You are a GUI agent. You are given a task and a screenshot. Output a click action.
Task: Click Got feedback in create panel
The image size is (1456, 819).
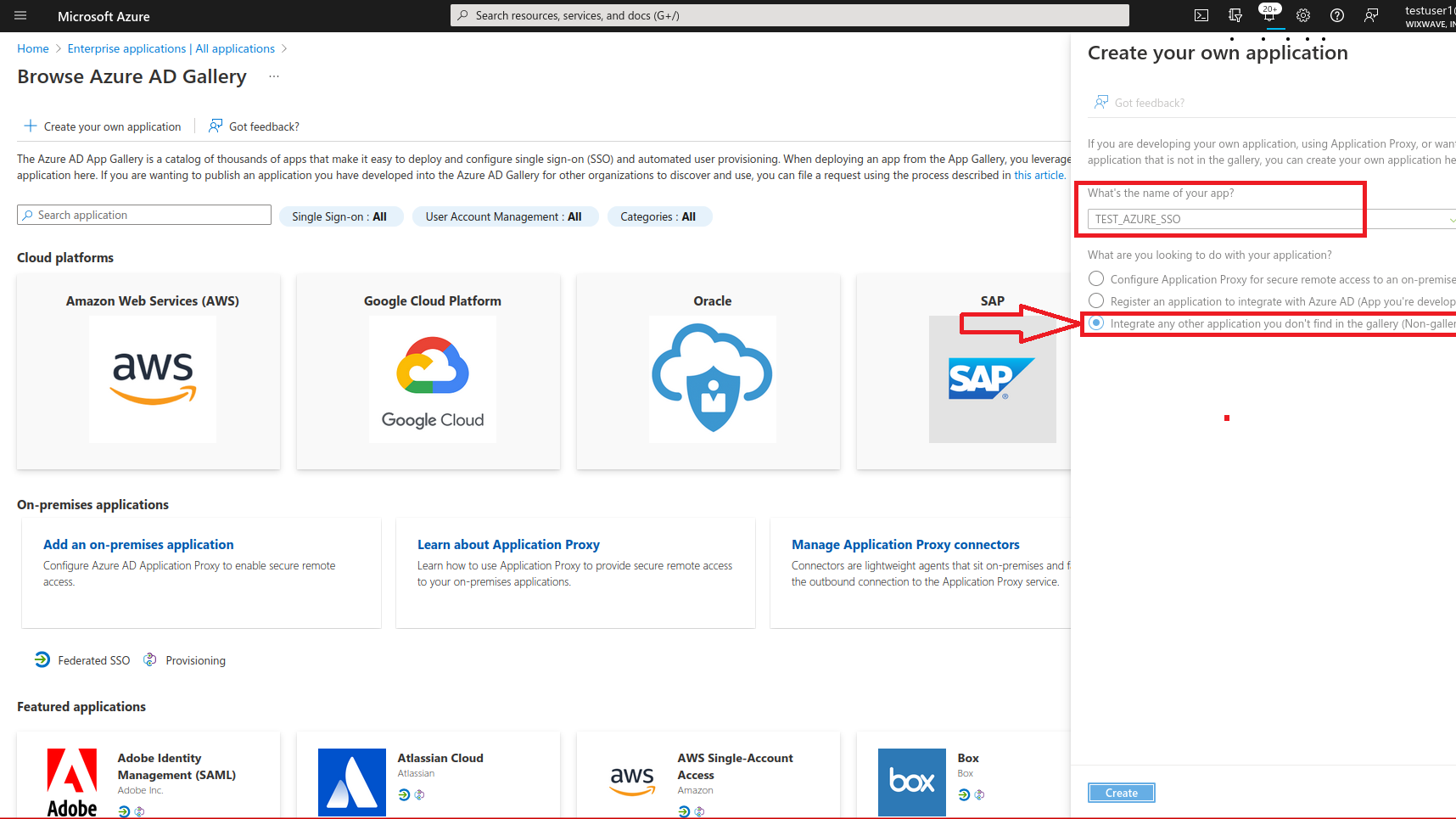click(1140, 103)
